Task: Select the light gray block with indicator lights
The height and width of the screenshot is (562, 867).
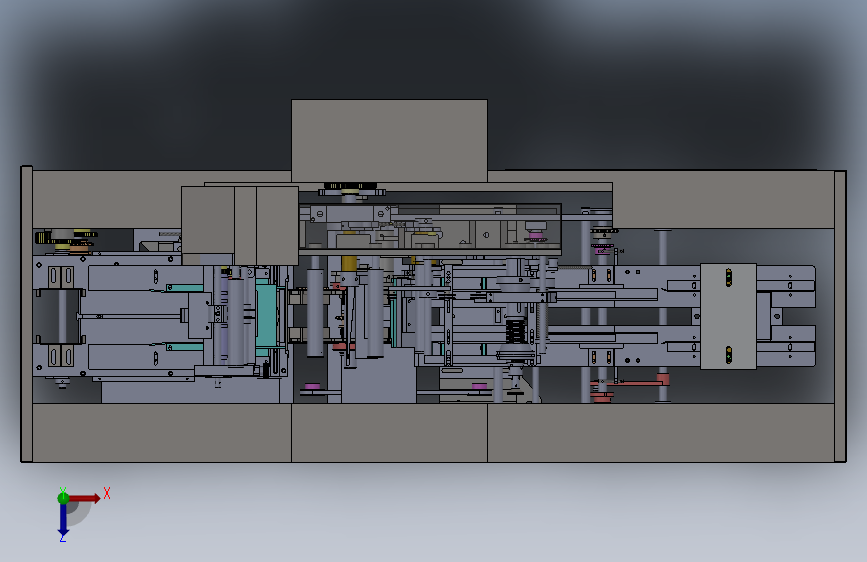Action: [728, 316]
